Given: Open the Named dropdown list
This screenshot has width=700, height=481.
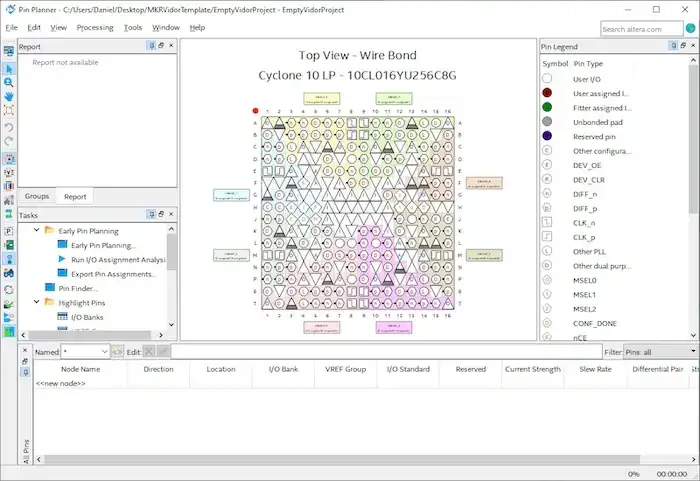Looking at the screenshot, I should [x=104, y=352].
